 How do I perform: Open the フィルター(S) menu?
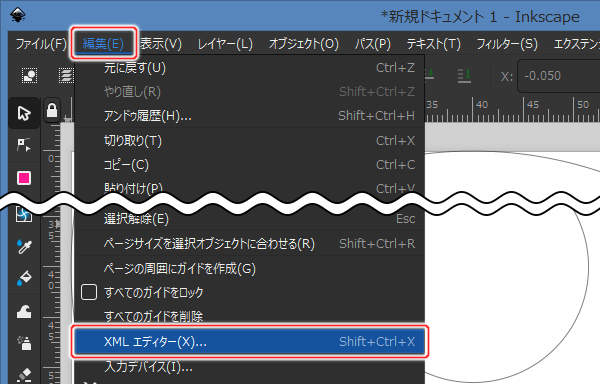point(507,44)
